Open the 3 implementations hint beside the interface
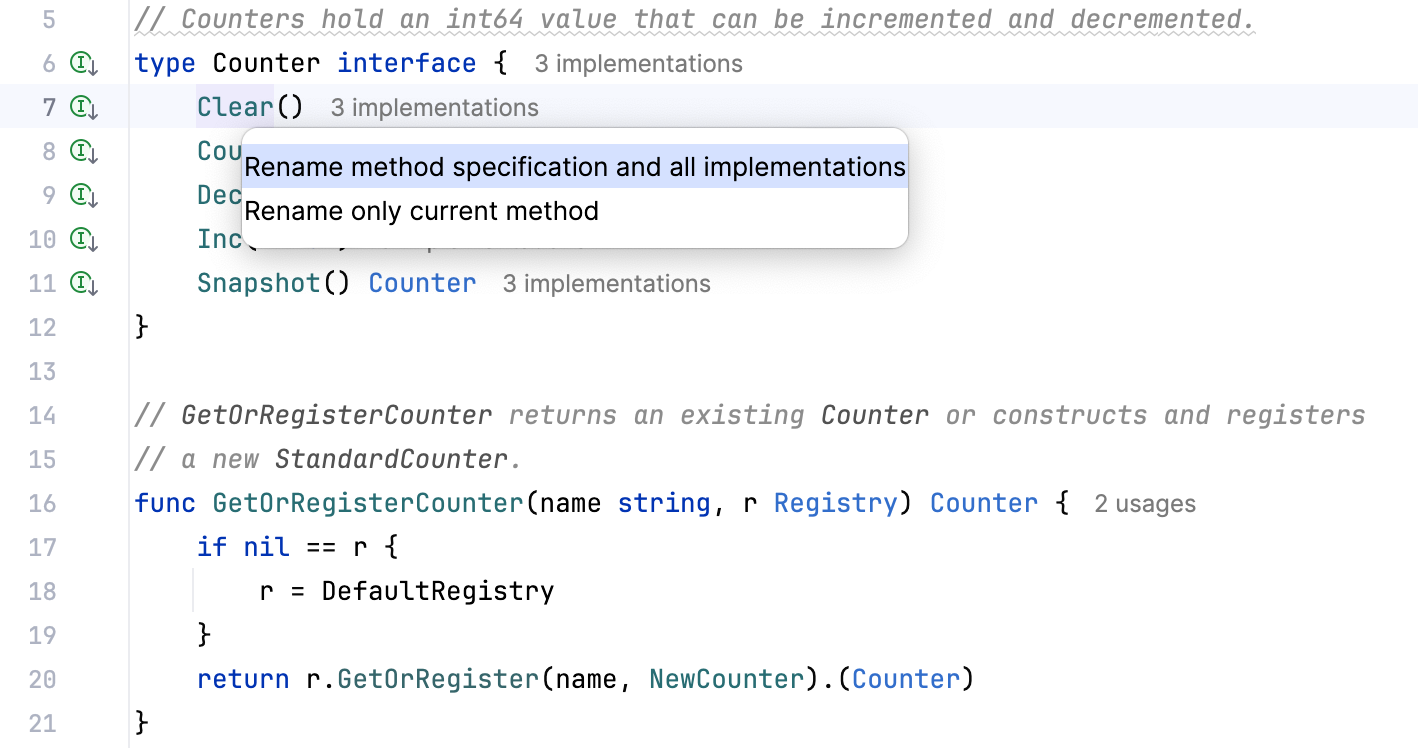The height and width of the screenshot is (748, 1418). click(637, 63)
